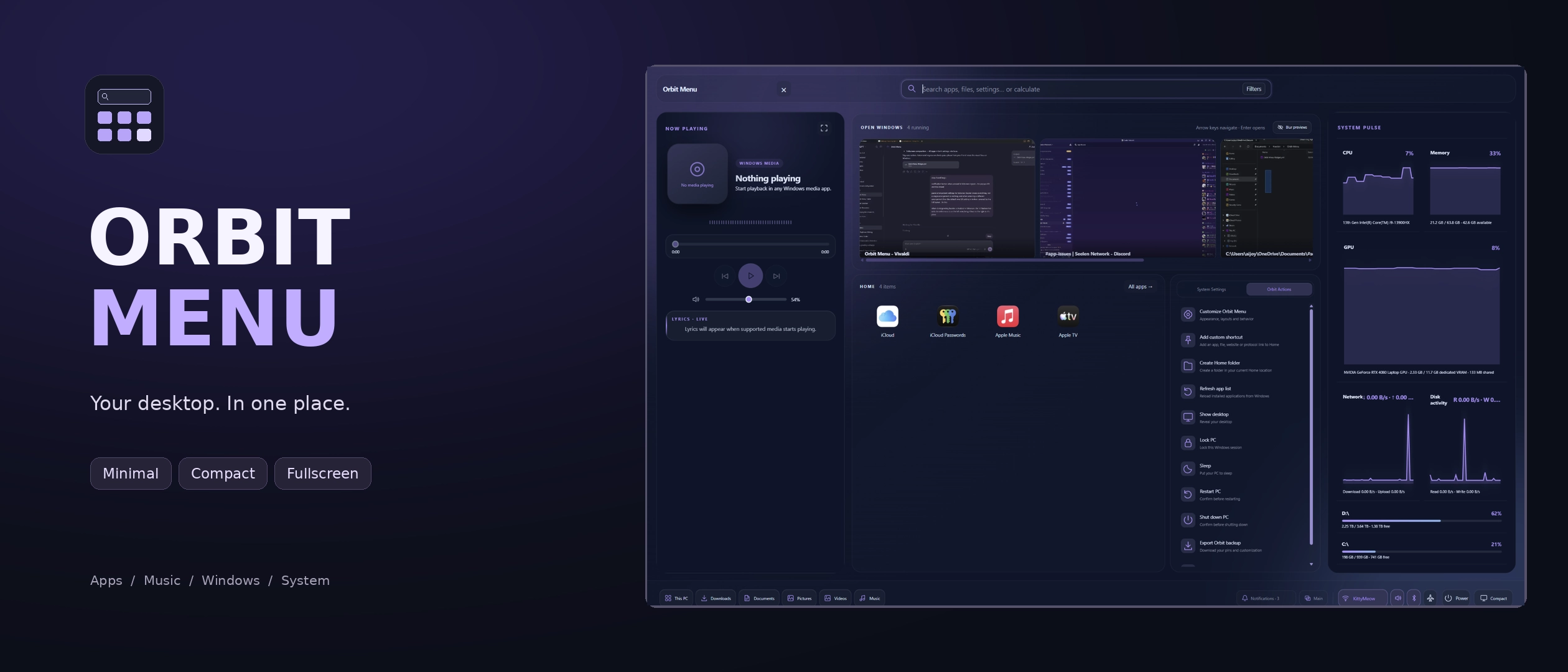This screenshot has height=672, width=1568.
Task: Open Apple Music app
Action: coord(1007,321)
